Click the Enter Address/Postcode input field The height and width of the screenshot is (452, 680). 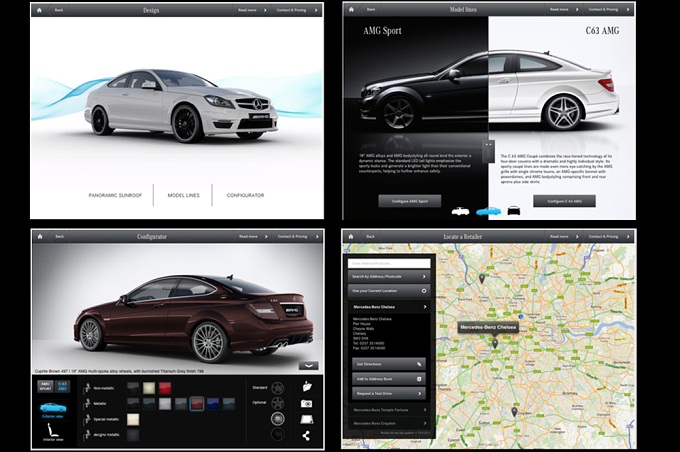389,263
